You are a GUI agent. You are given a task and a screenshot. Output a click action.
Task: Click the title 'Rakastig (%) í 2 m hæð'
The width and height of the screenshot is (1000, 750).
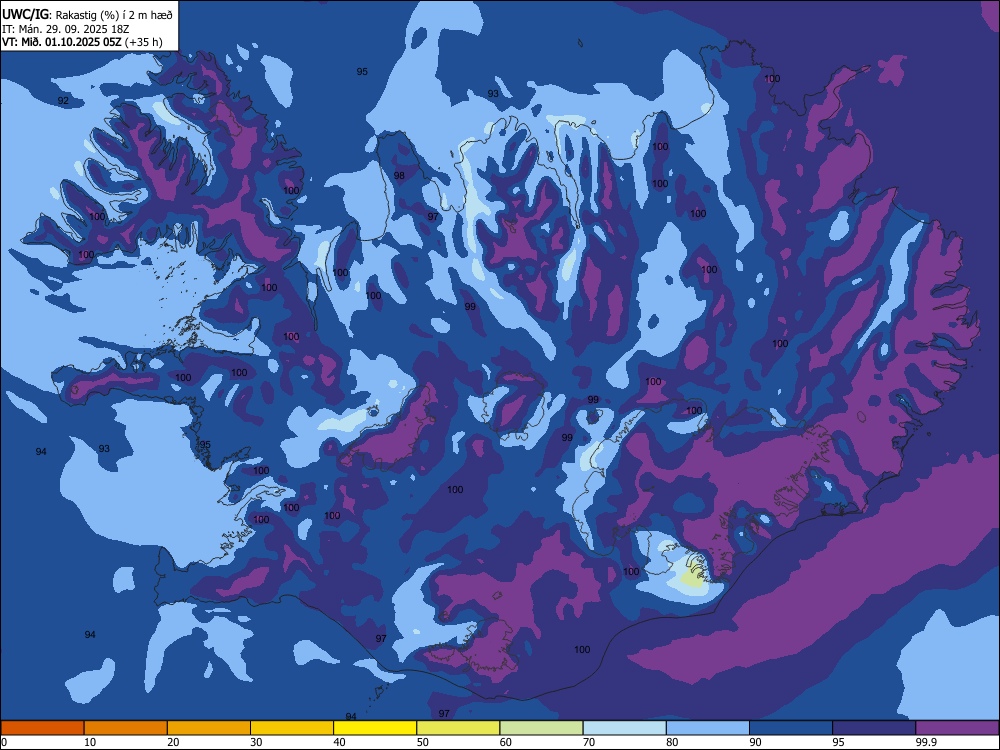(114, 15)
